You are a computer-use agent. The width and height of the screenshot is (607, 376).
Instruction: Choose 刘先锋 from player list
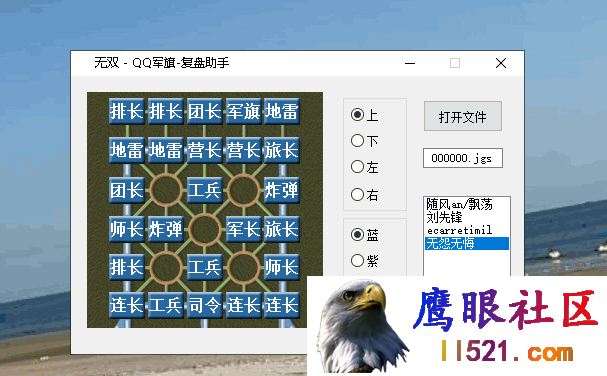[444, 217]
